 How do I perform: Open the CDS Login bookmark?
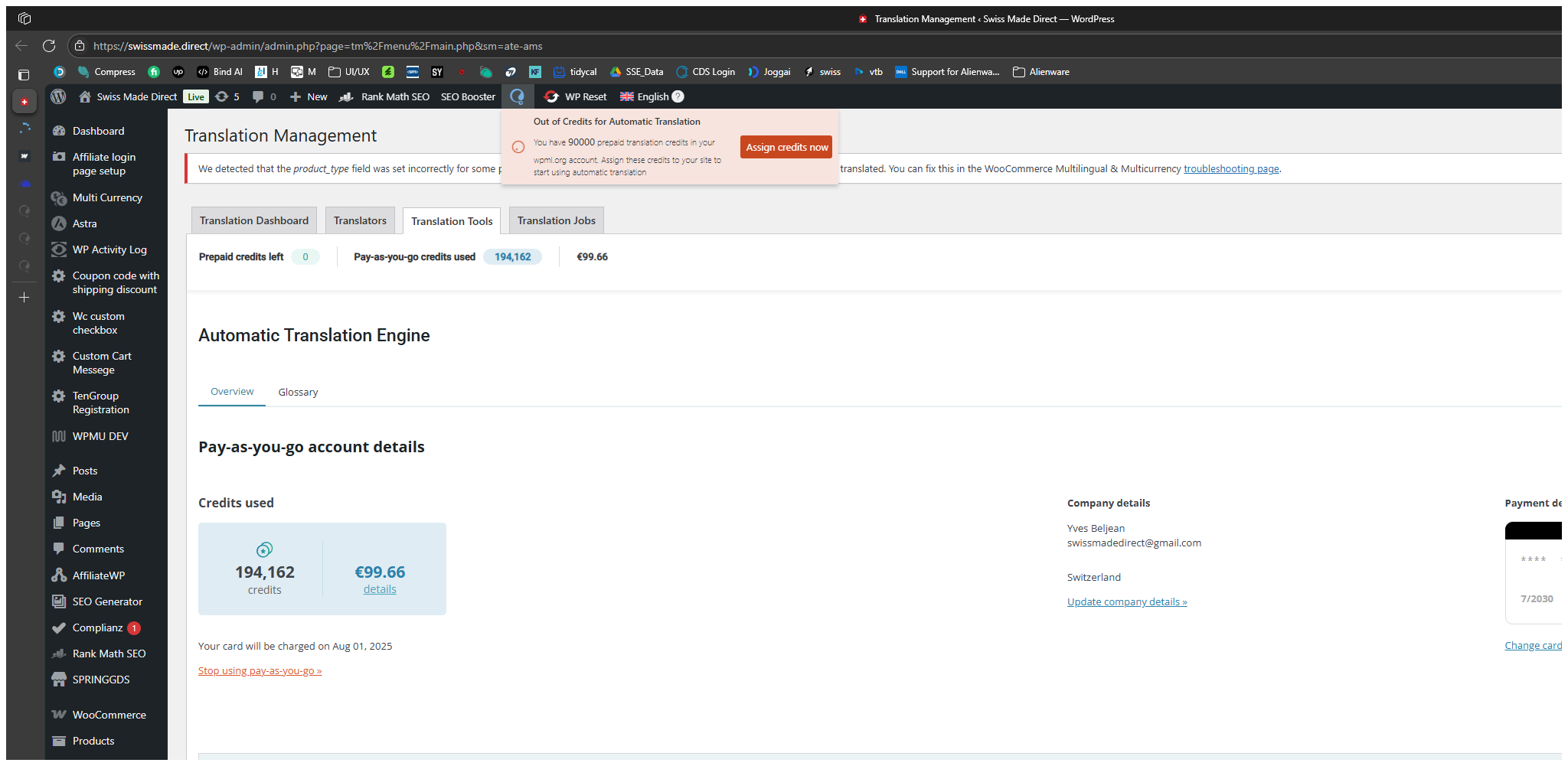pyautogui.click(x=705, y=72)
